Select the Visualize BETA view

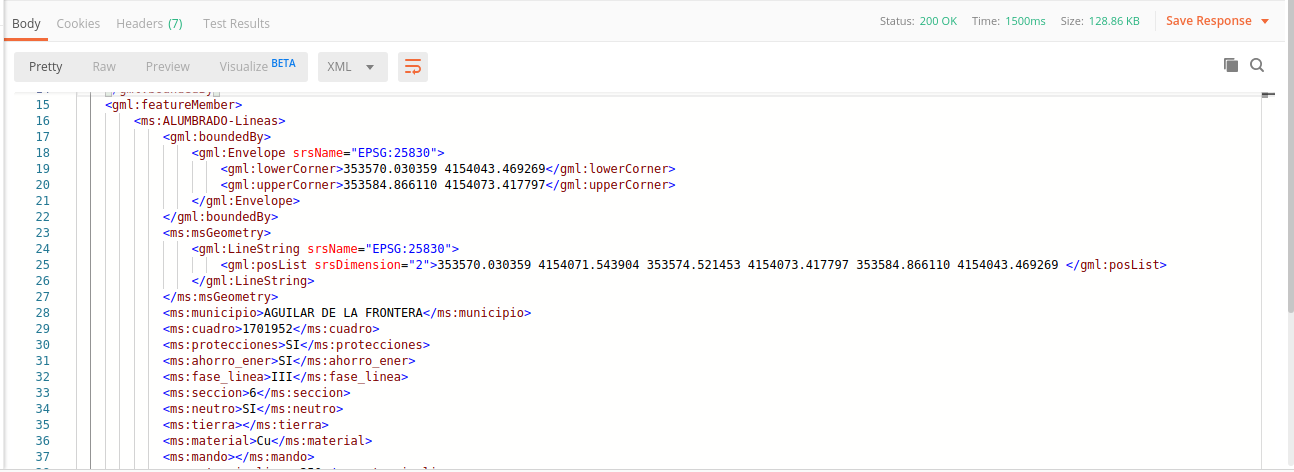click(x=257, y=67)
